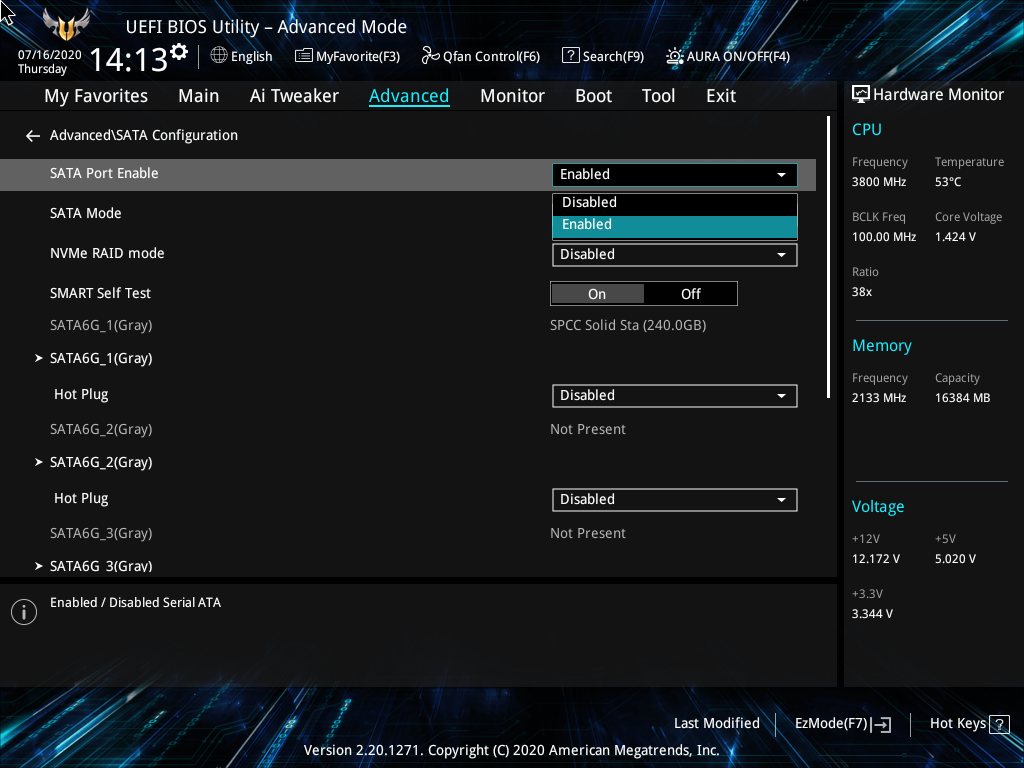The height and width of the screenshot is (768, 1024).
Task: Switch to the Main tab
Action: 199,96
